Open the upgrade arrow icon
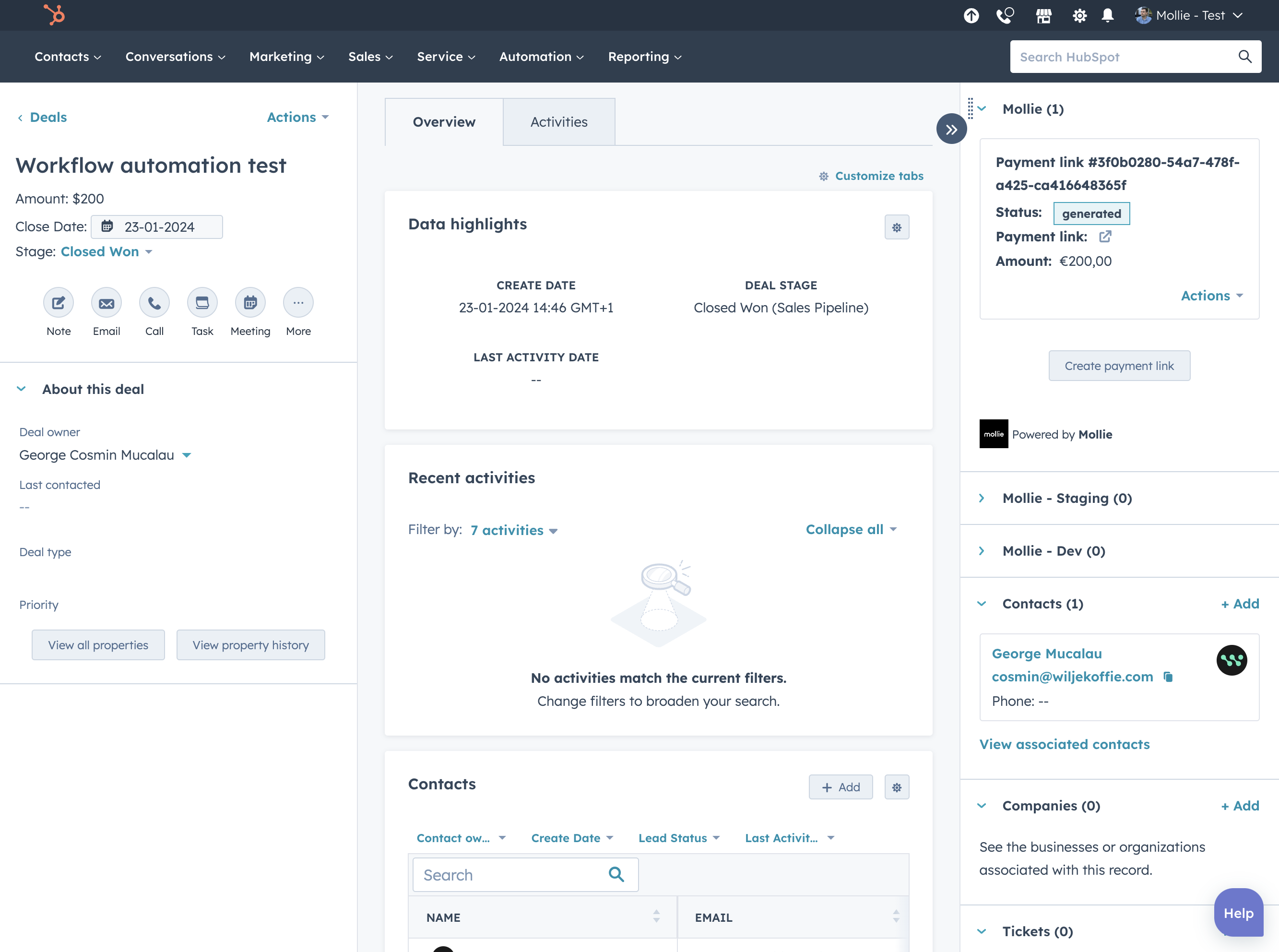1279x952 pixels. [971, 15]
